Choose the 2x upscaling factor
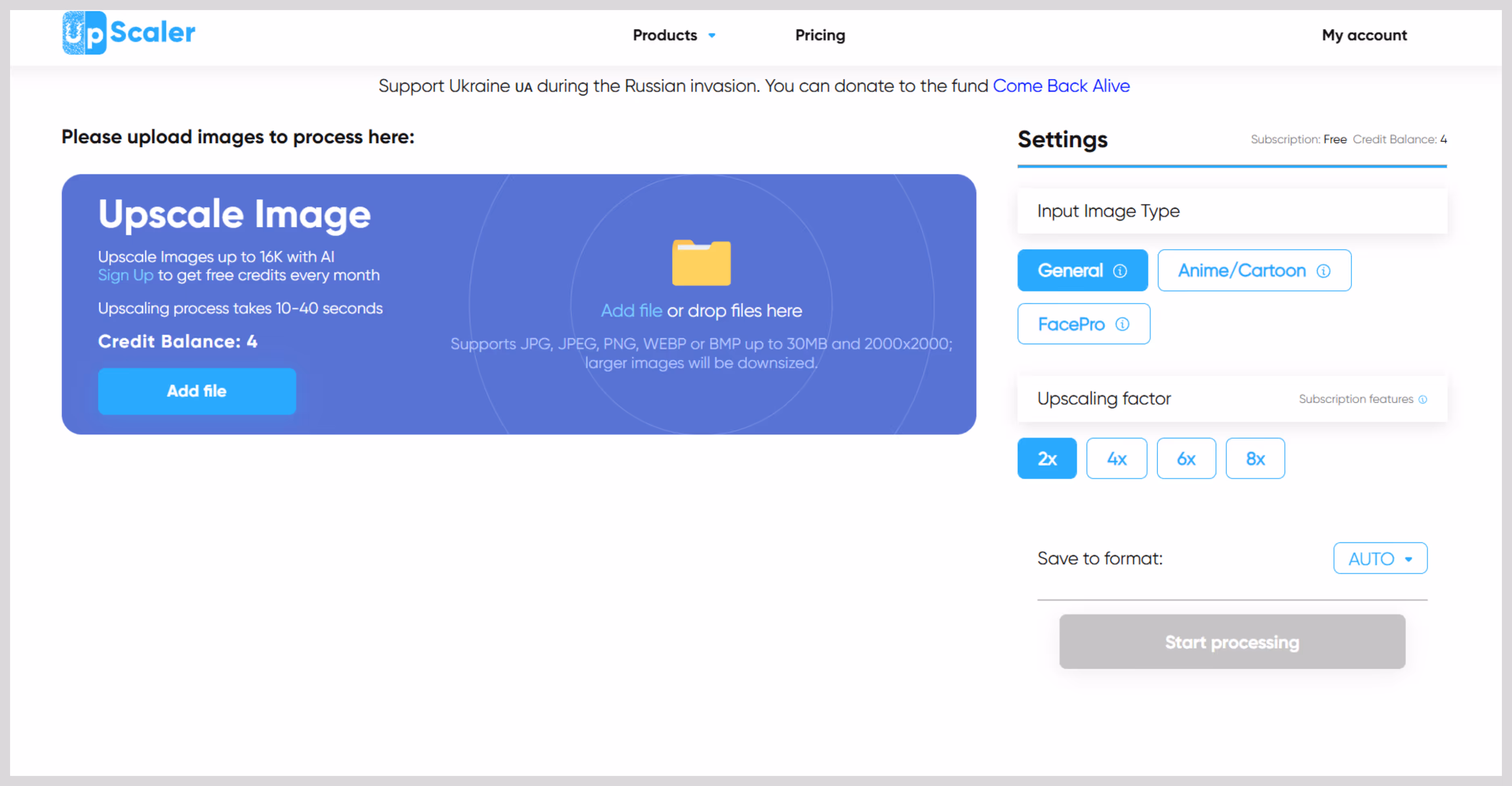Image resolution: width=1512 pixels, height=786 pixels. (1047, 459)
